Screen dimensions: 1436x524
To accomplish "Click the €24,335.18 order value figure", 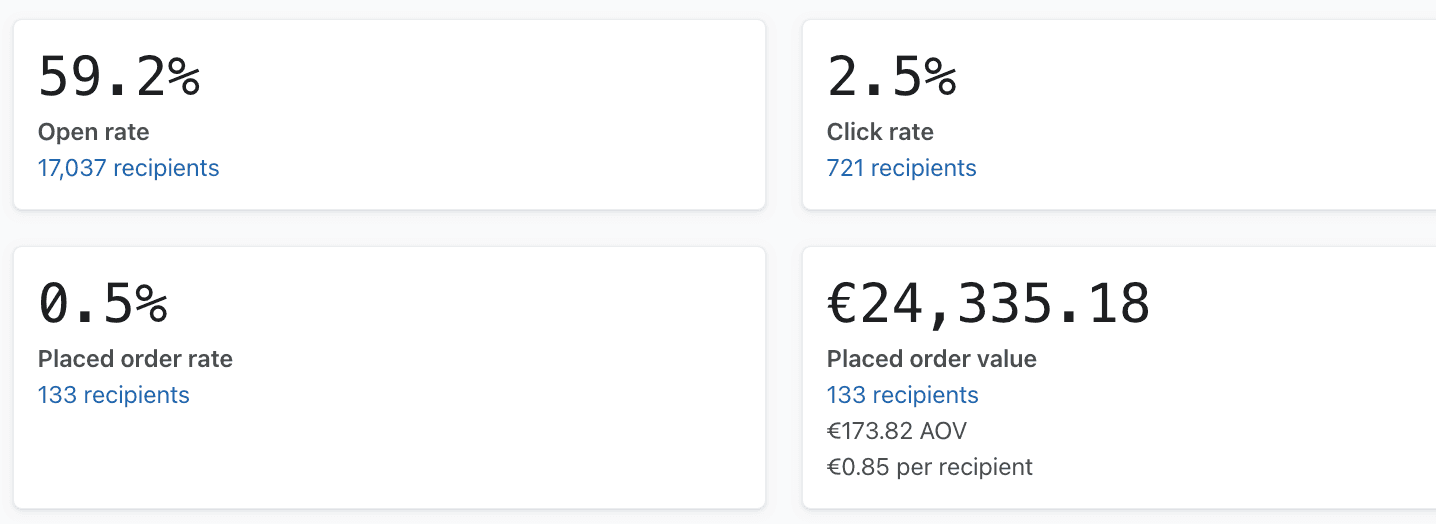I will (x=989, y=304).
